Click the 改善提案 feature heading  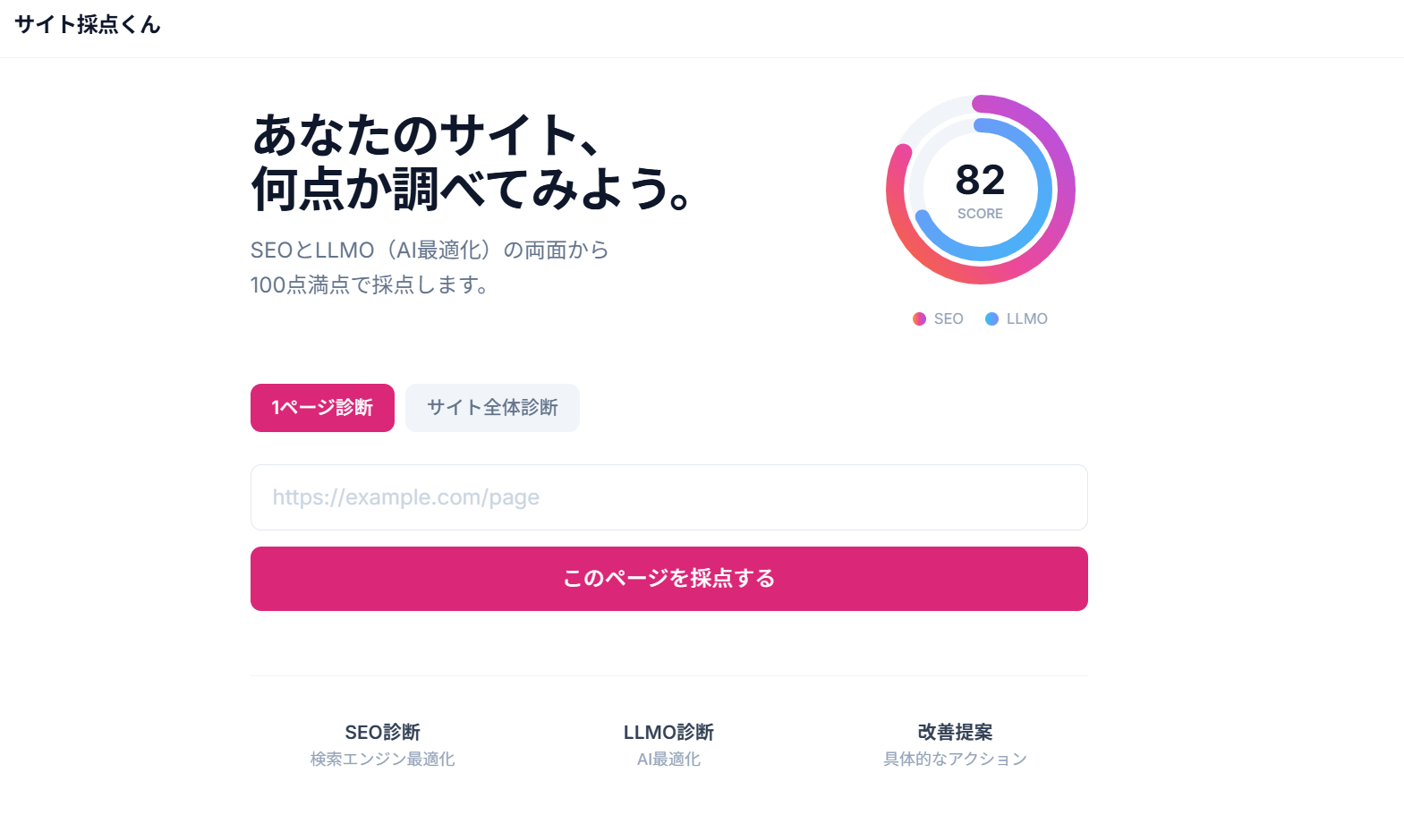(955, 733)
